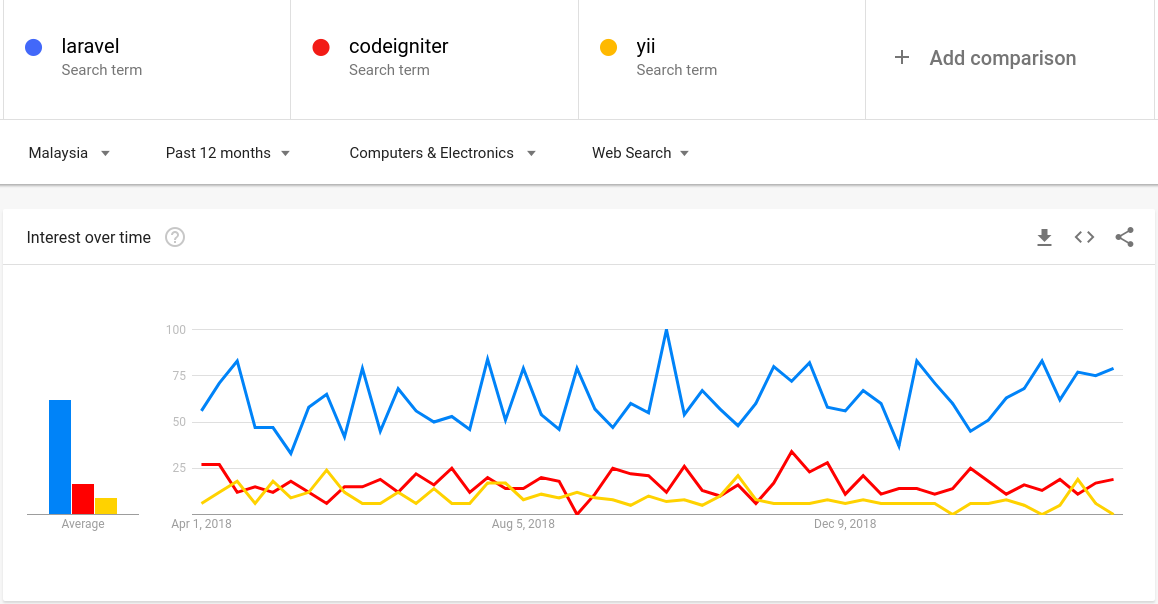Open the Interest over time help icon
The height and width of the screenshot is (604, 1158).
[175, 237]
